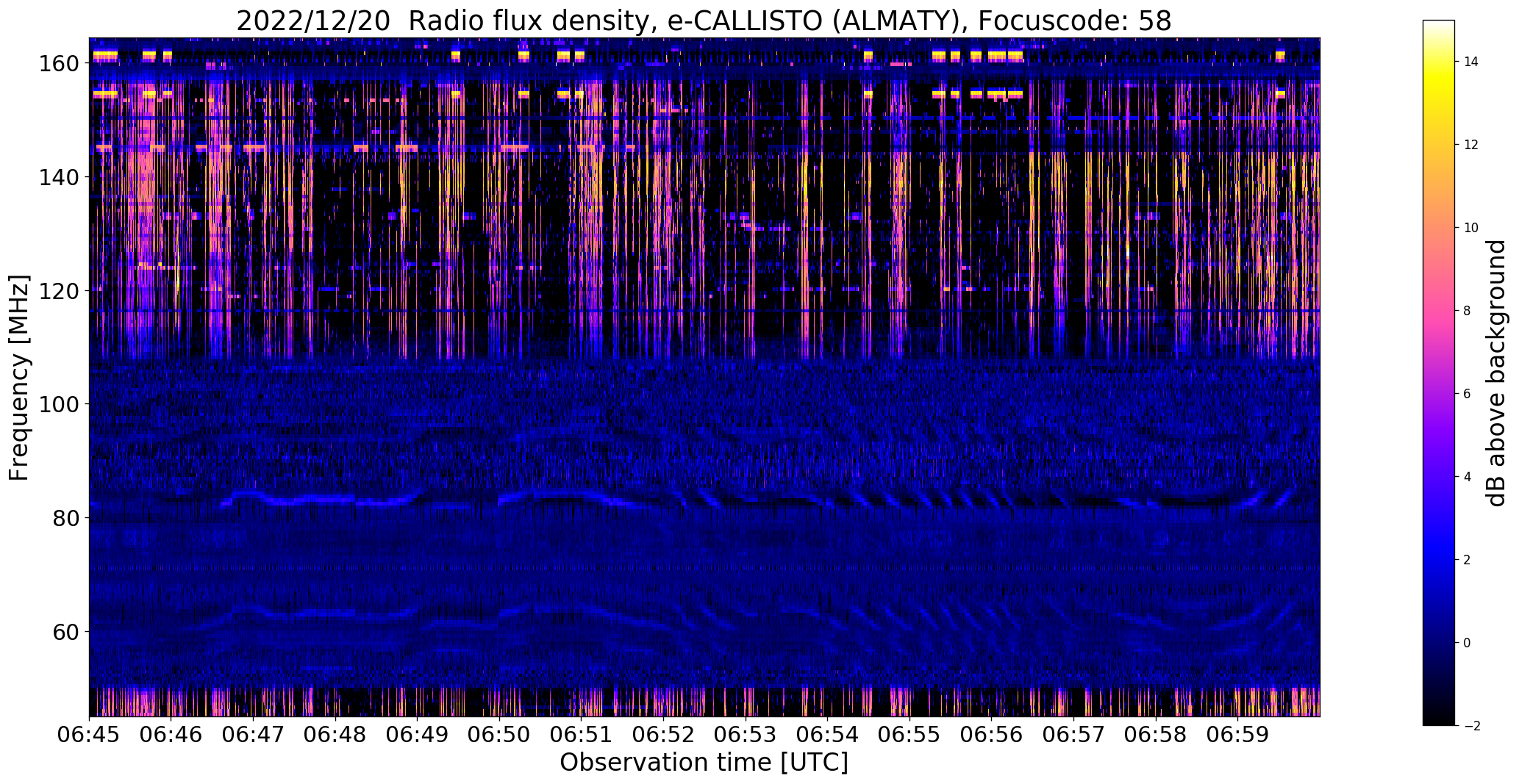Click the colorbar tick label 10
This screenshot has width=1519, height=784.
pos(1471,228)
